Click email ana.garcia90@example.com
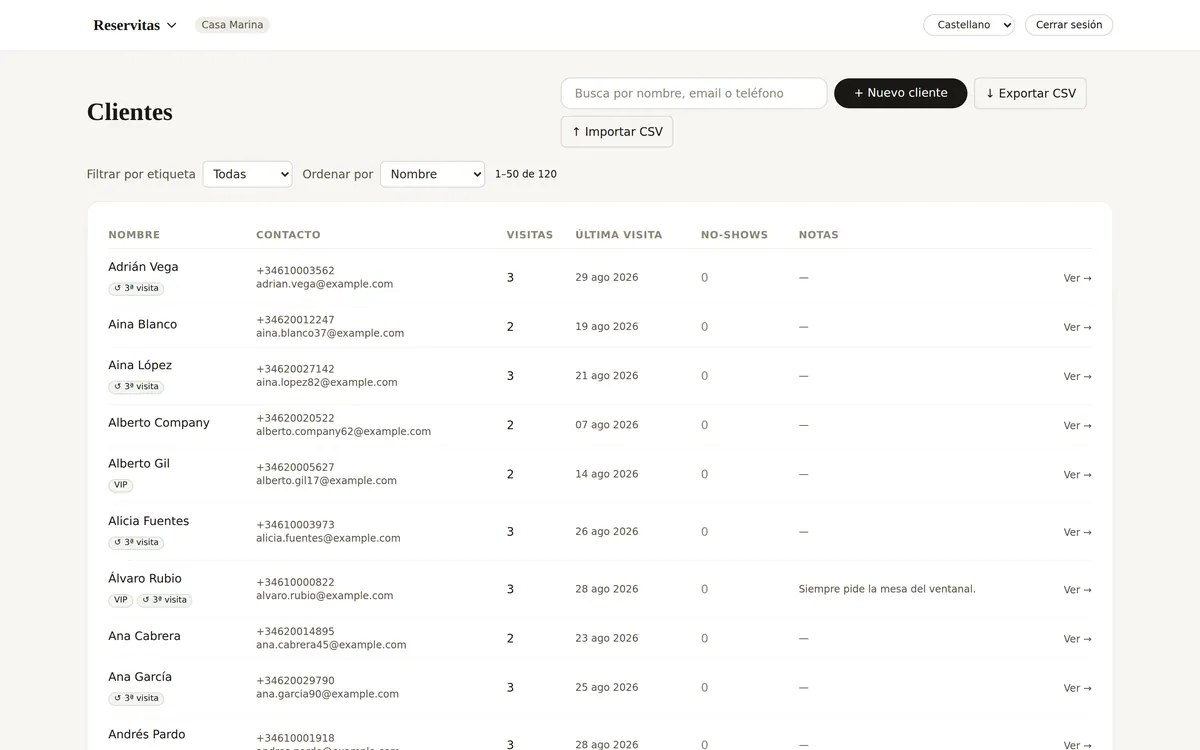This screenshot has width=1200, height=750. coord(327,694)
